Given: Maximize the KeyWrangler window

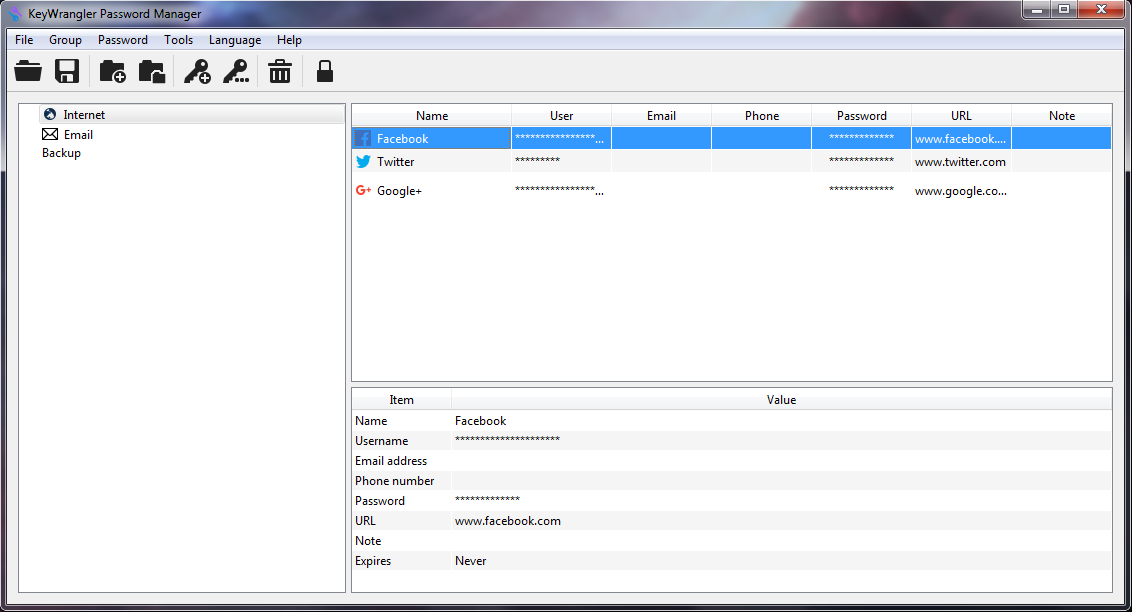Looking at the screenshot, I should coord(1063,9).
